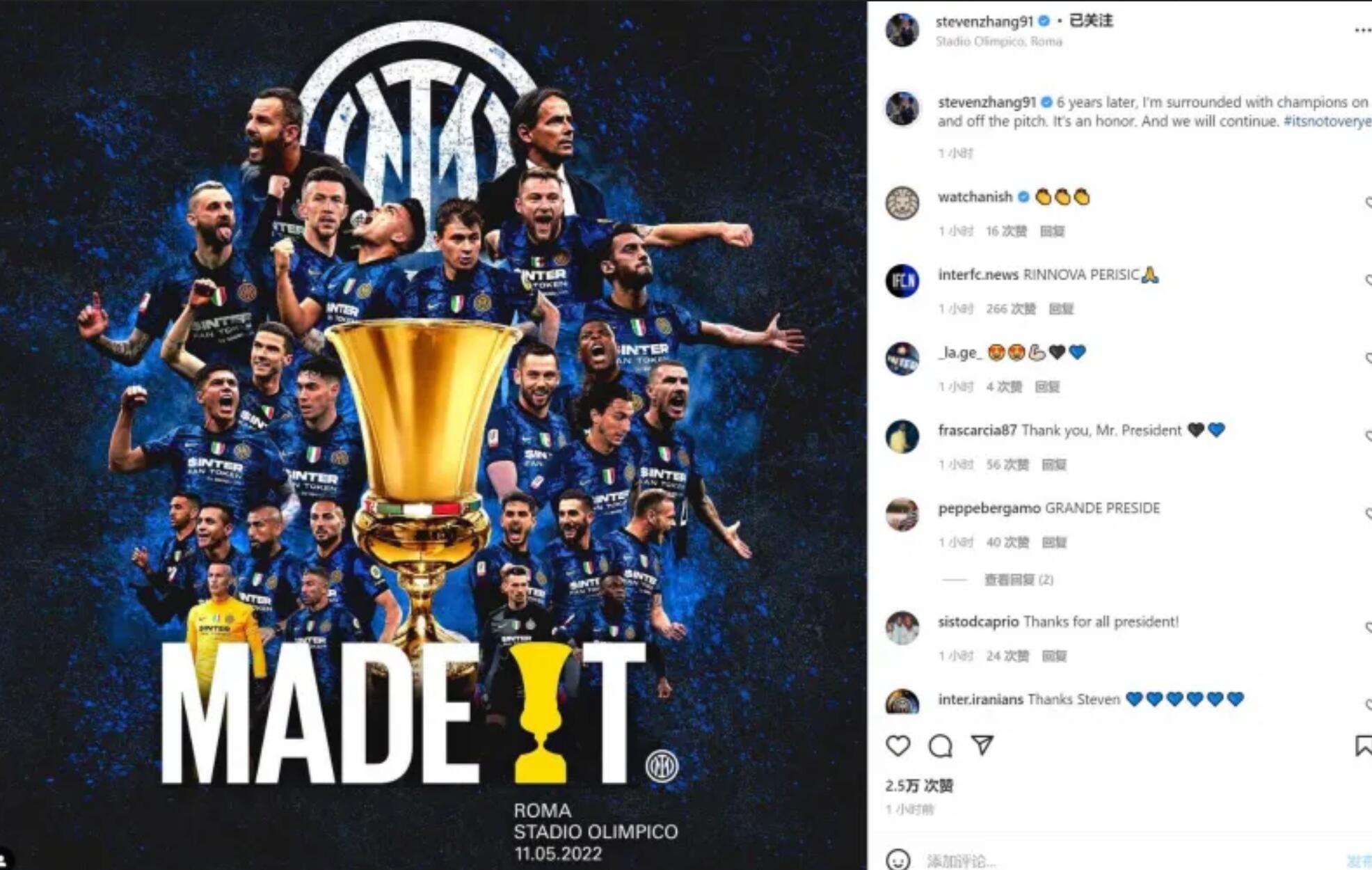1372x870 pixels.
Task: View the 2.5万 likes list
Action: 918,786
